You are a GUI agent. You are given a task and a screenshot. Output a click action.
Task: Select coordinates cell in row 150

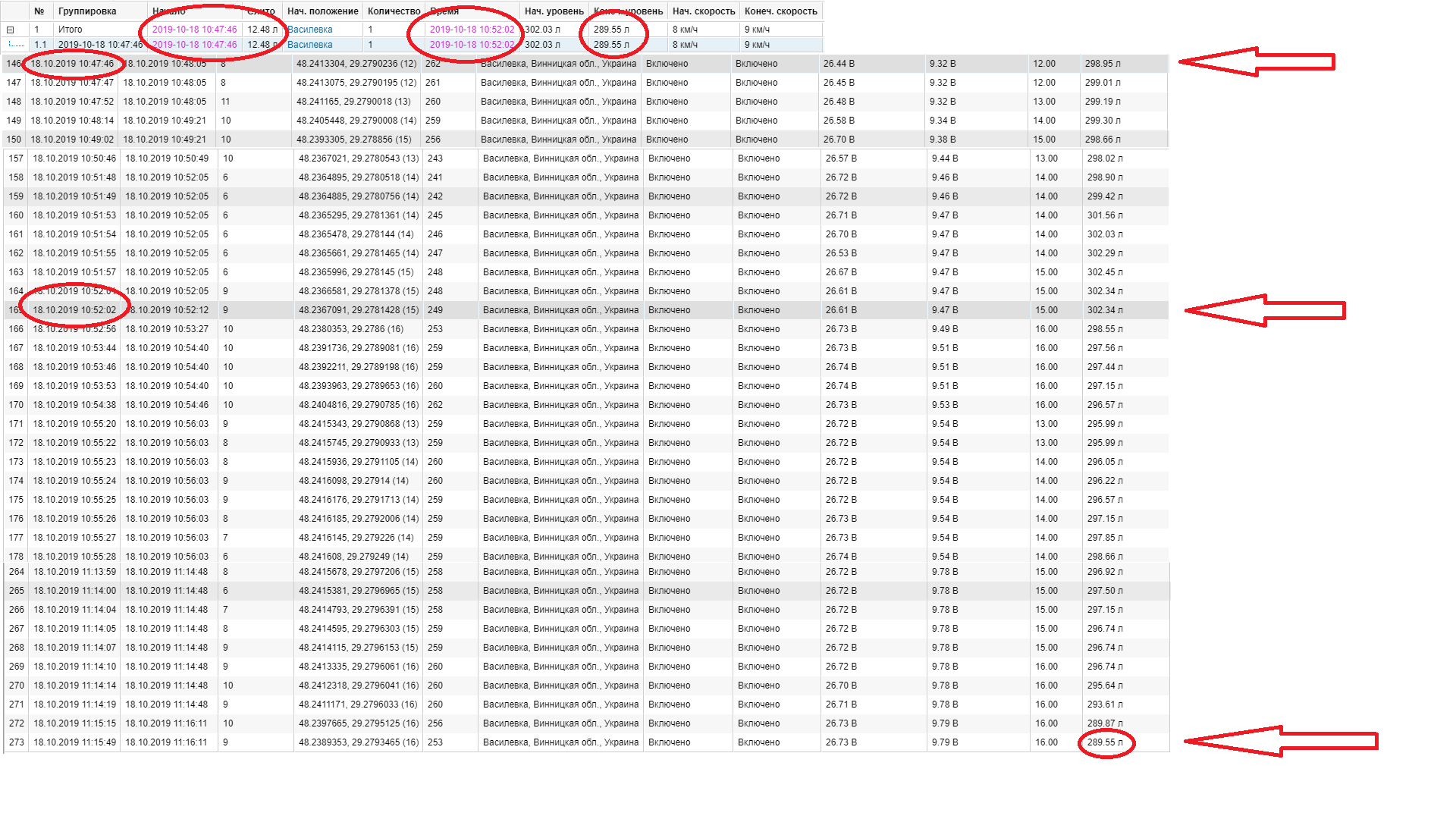click(353, 140)
